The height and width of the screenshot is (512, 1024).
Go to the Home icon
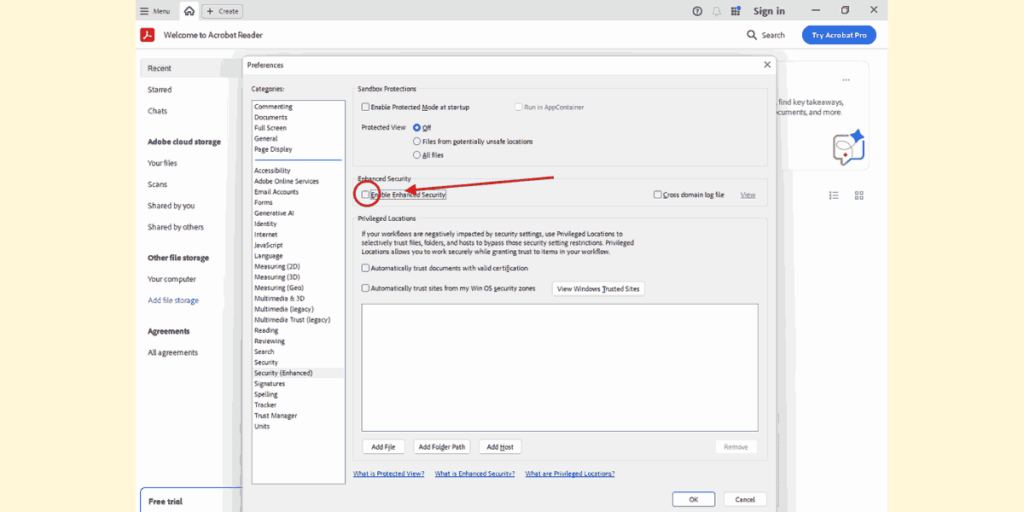pyautogui.click(x=189, y=11)
